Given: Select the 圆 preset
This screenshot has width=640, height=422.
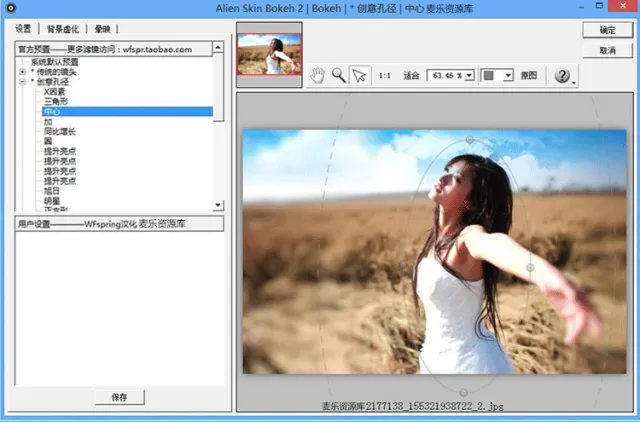Looking at the screenshot, I should [x=48, y=141].
